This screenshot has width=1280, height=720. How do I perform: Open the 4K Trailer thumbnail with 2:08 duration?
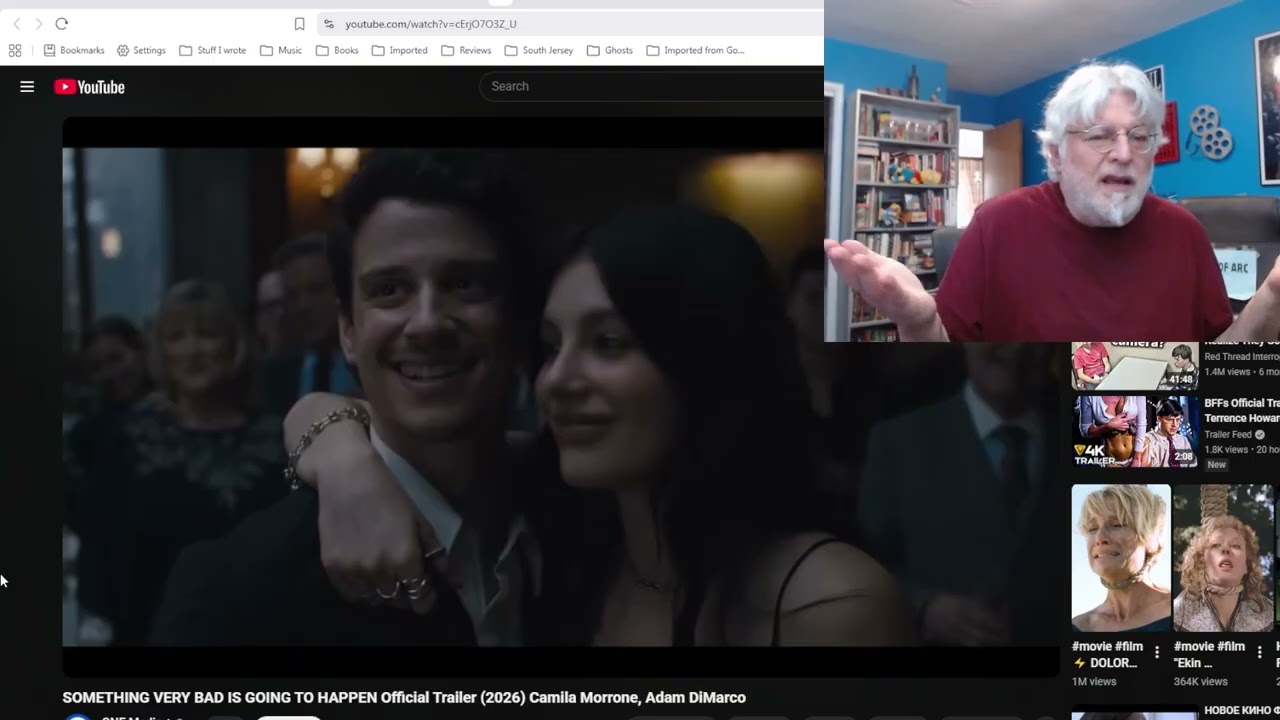coord(1134,431)
